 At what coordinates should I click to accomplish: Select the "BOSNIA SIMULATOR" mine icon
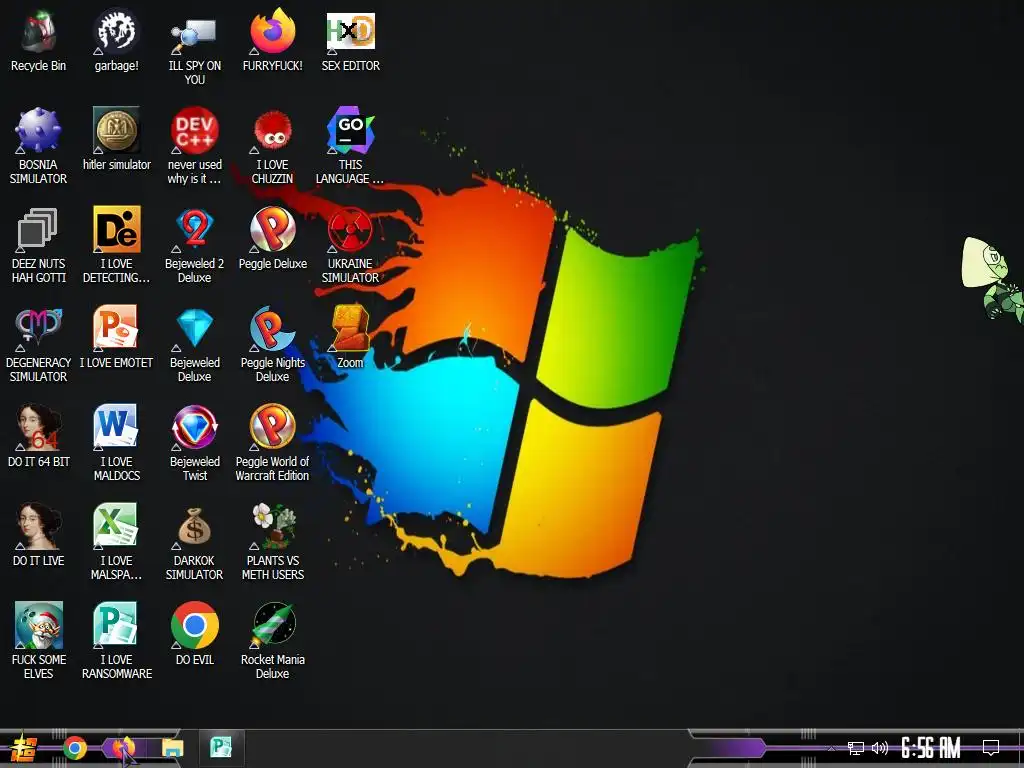tap(38, 130)
